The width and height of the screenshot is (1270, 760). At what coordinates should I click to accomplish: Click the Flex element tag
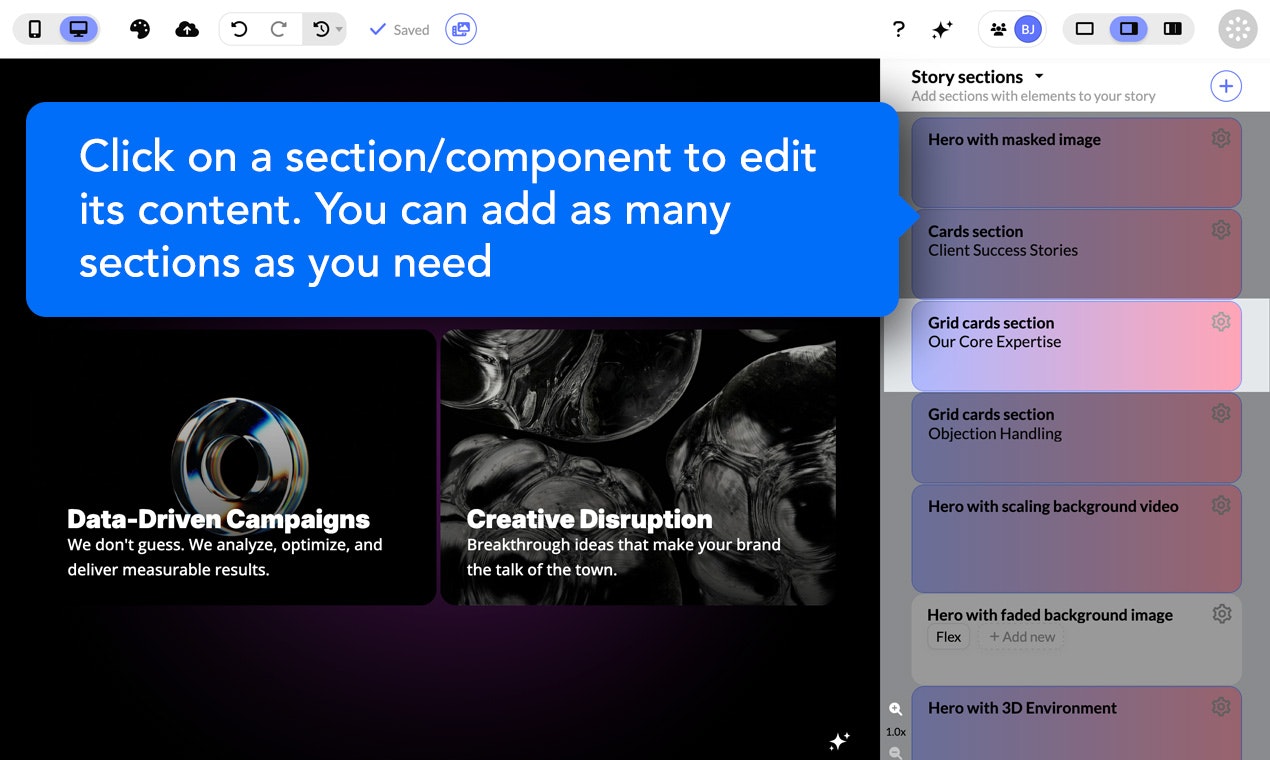click(948, 637)
